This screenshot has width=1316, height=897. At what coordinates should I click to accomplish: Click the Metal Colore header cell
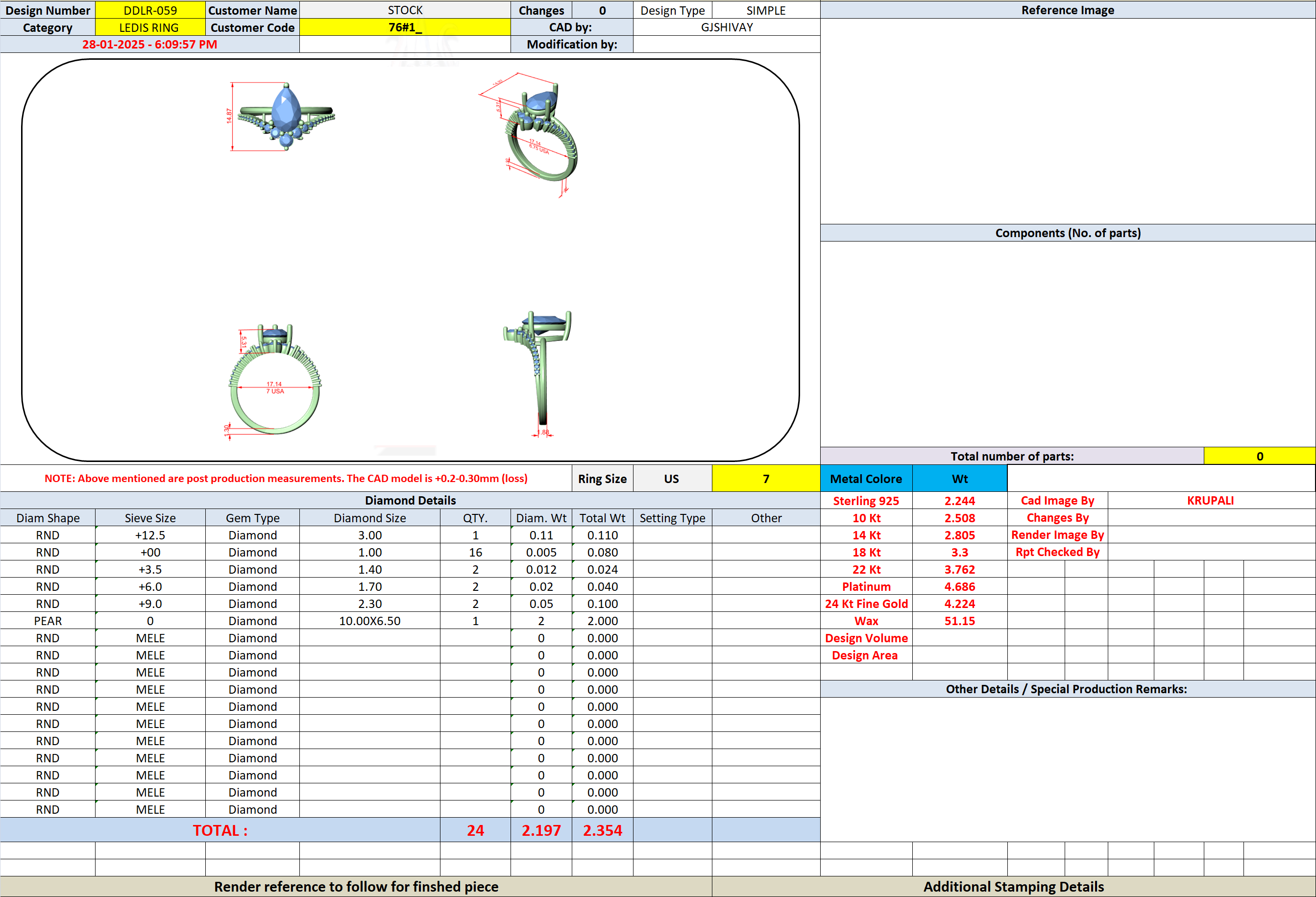click(866, 479)
